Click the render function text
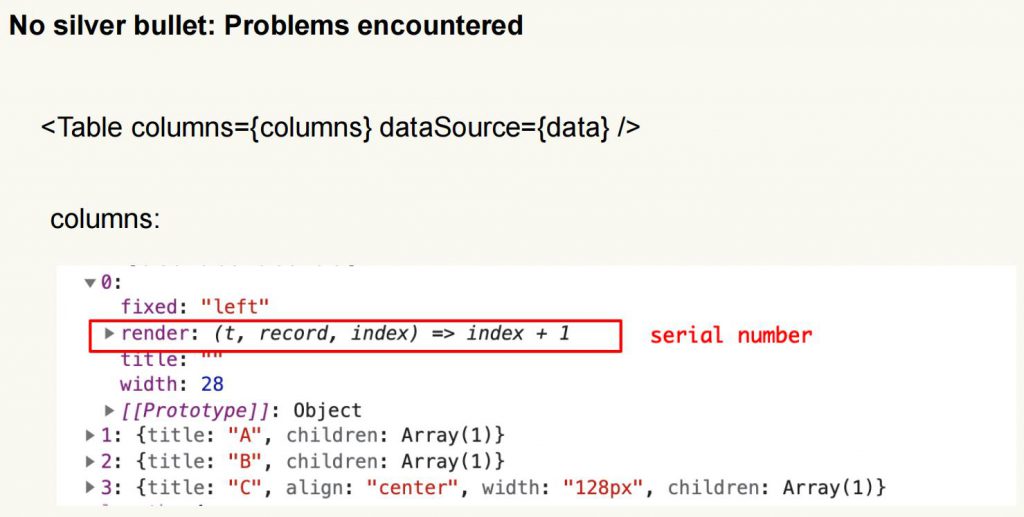The width and height of the screenshot is (1024, 517). tap(345, 333)
